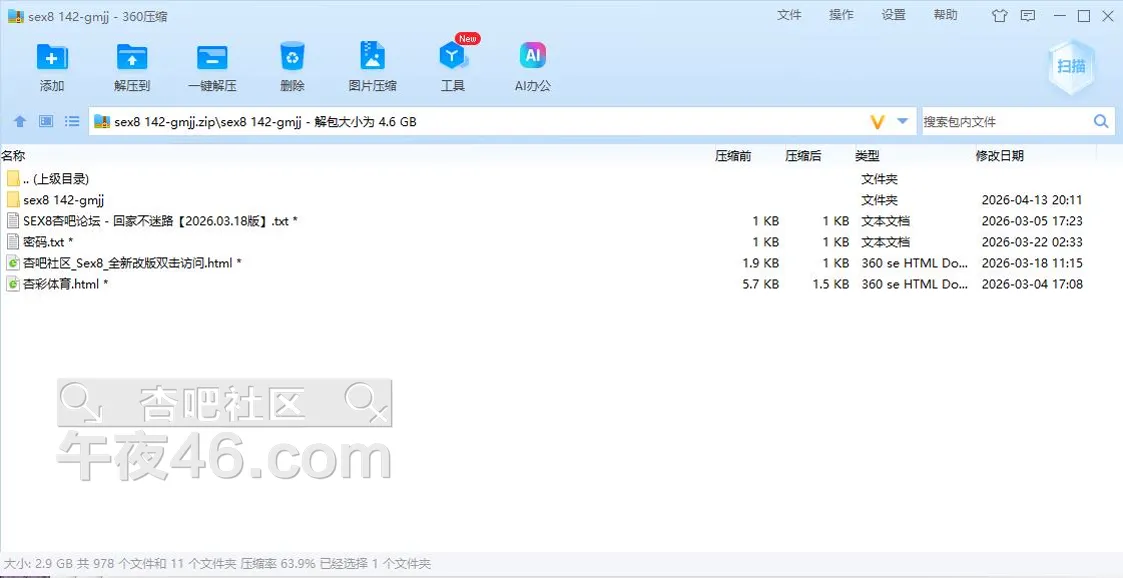
Task: Expand the address bar path dropdown arrow
Action: click(x=902, y=122)
